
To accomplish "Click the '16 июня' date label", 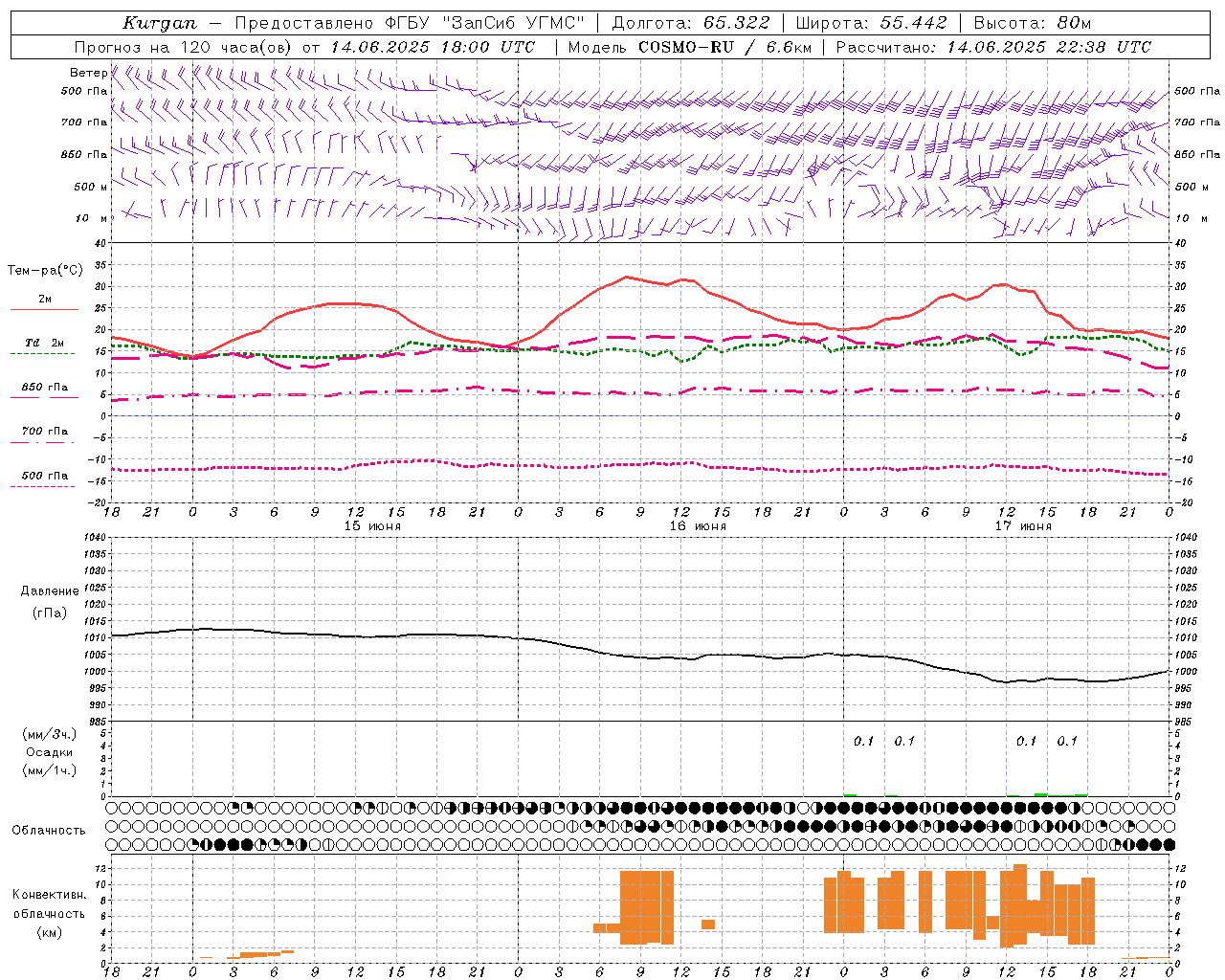I will tap(698, 525).
